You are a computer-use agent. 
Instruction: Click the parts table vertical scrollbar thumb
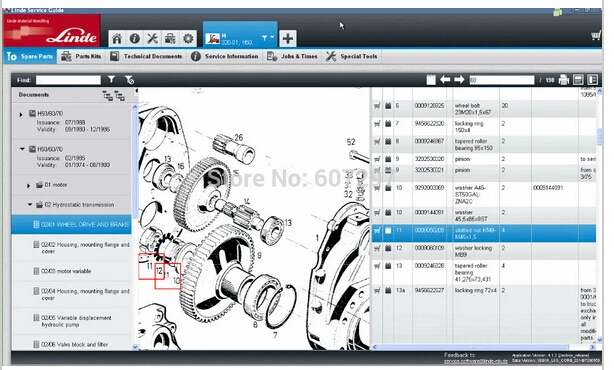click(599, 137)
